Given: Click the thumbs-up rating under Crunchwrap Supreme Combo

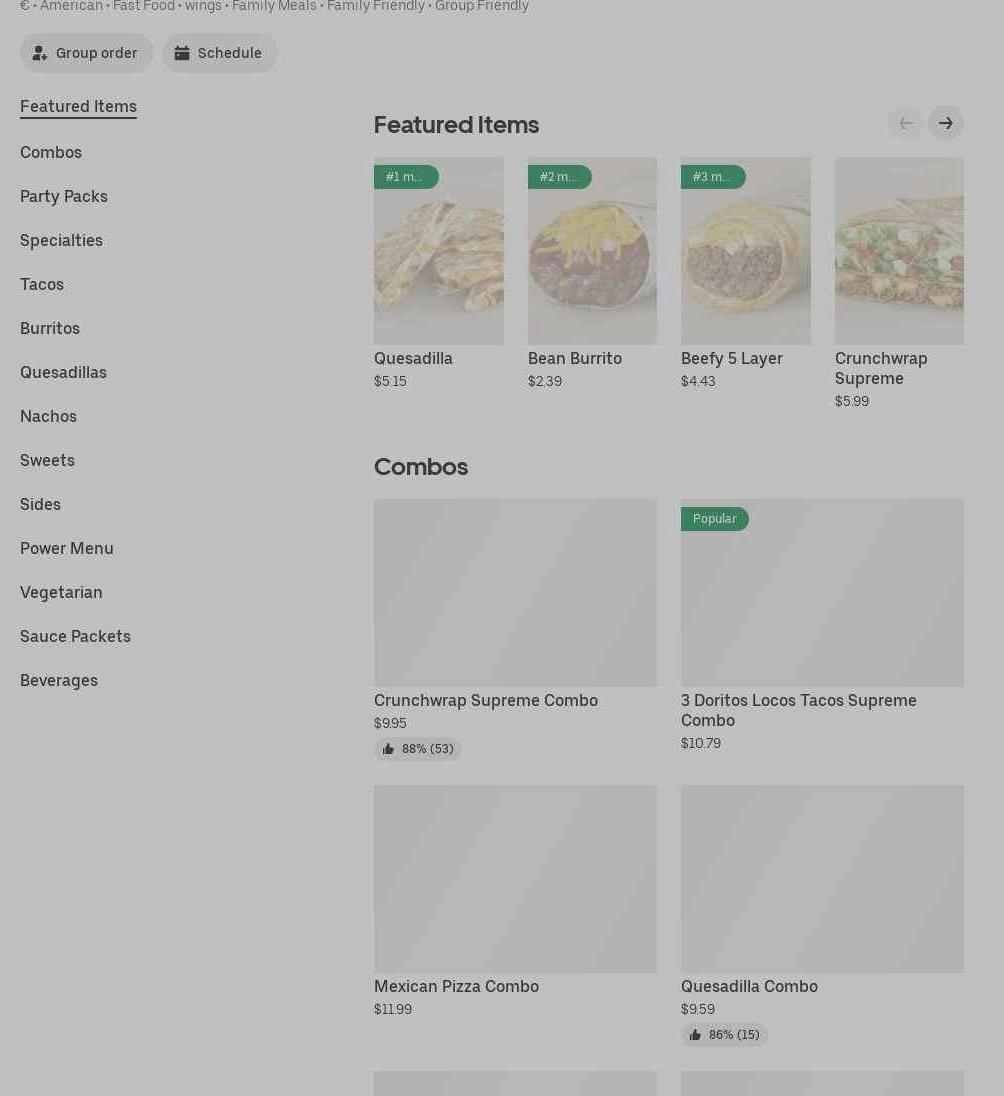Looking at the screenshot, I should tap(418, 749).
